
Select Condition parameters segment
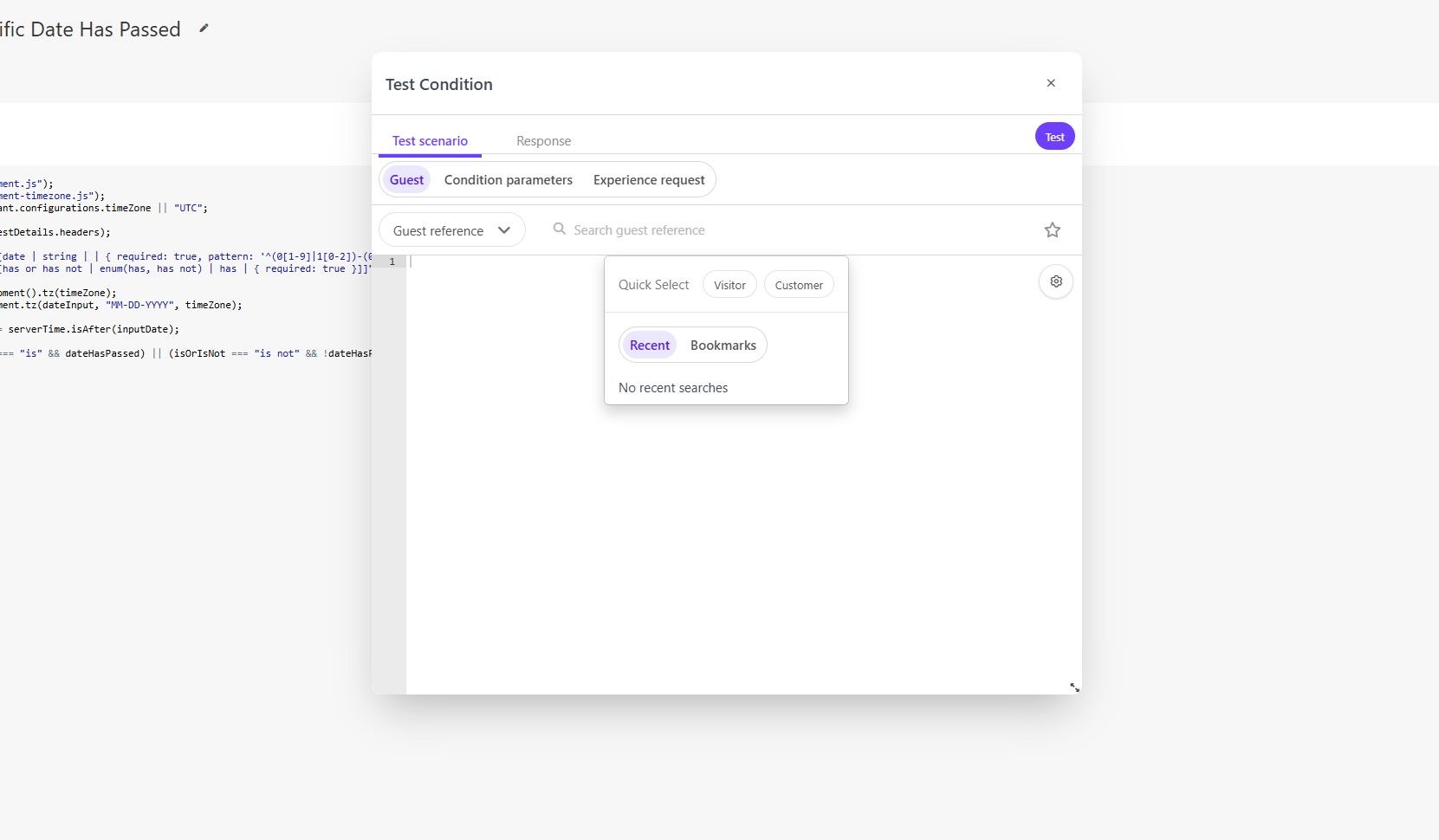point(509,180)
